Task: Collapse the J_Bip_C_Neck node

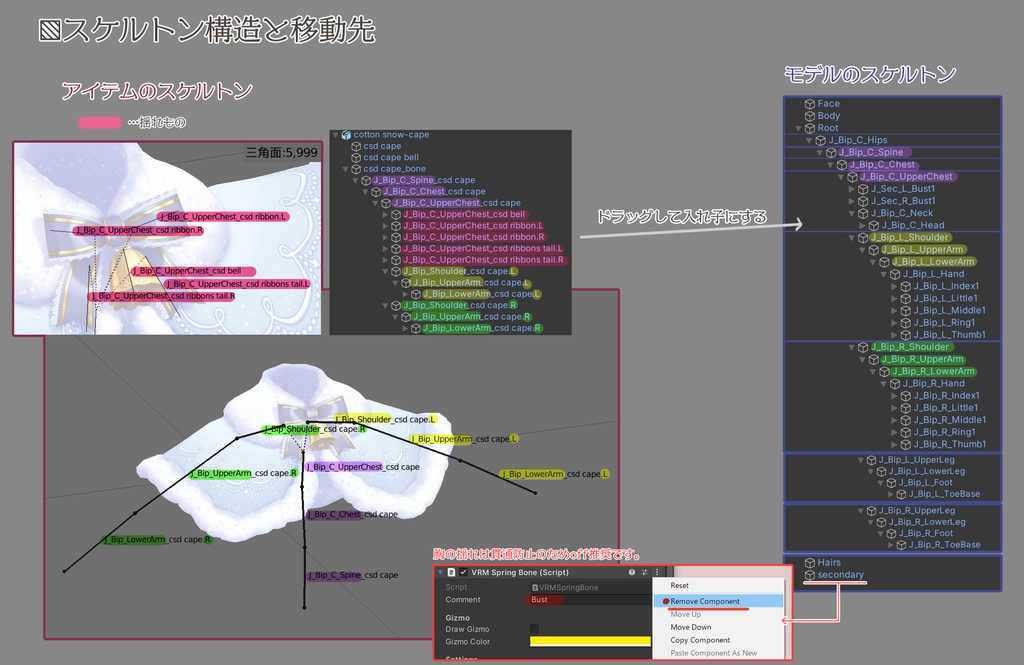Action: click(x=852, y=214)
